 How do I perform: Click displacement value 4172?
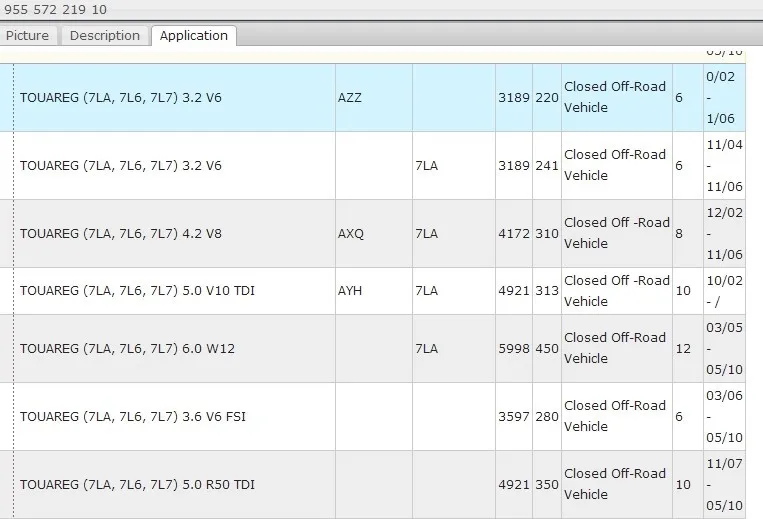click(x=514, y=233)
